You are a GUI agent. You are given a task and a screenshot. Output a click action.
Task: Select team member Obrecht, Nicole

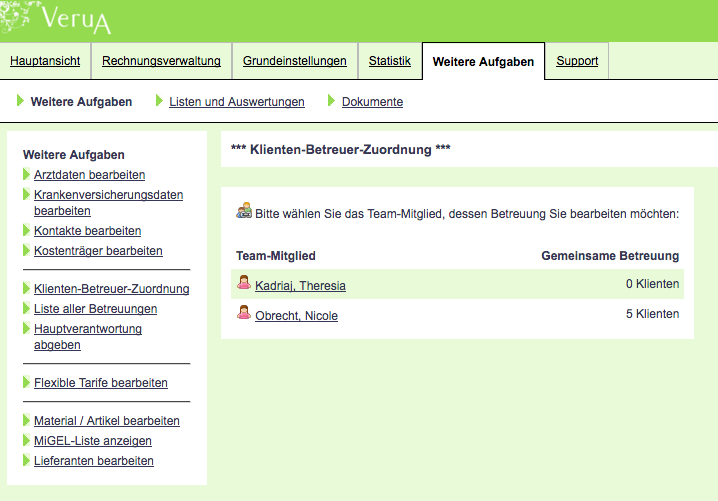coord(296,316)
